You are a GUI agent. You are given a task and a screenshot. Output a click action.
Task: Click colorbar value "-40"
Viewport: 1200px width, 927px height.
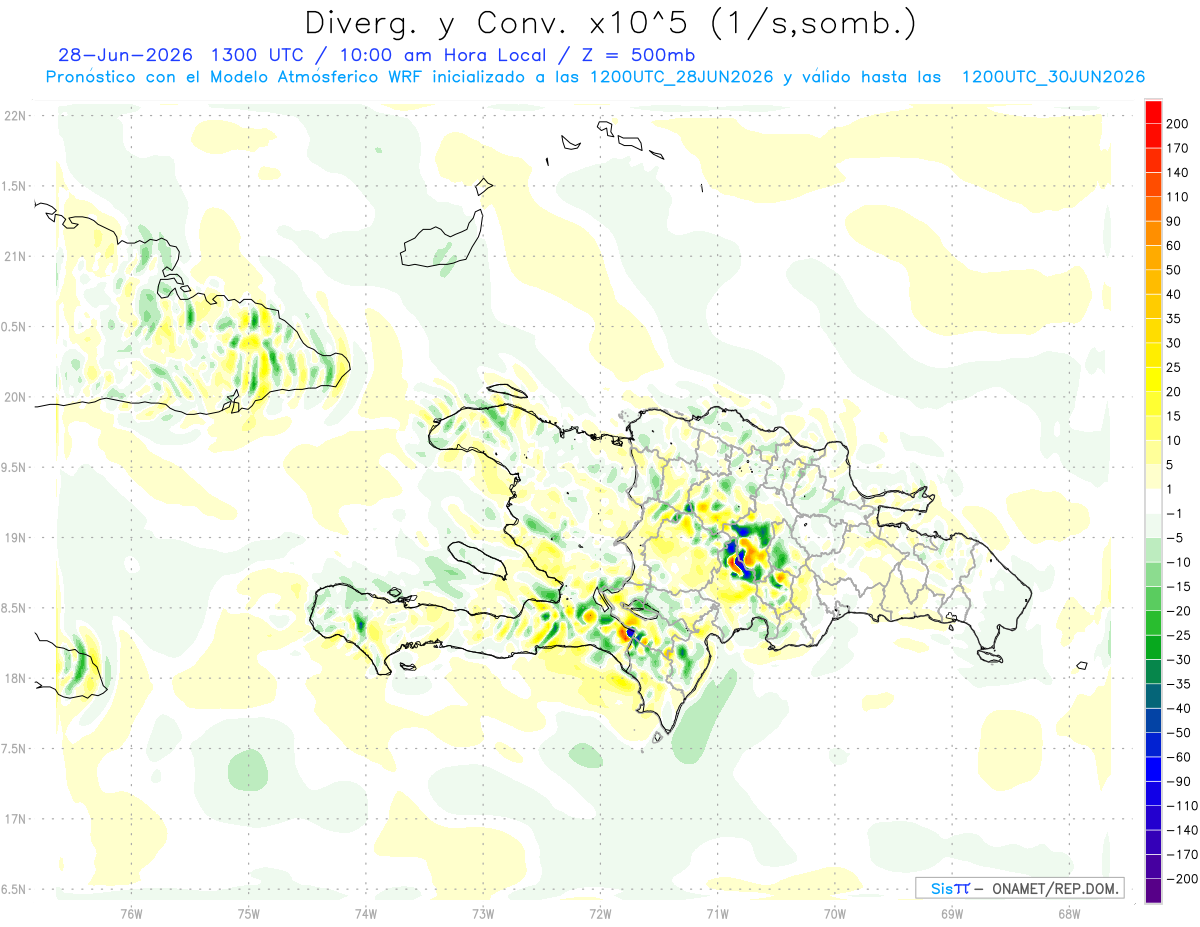point(1179,708)
